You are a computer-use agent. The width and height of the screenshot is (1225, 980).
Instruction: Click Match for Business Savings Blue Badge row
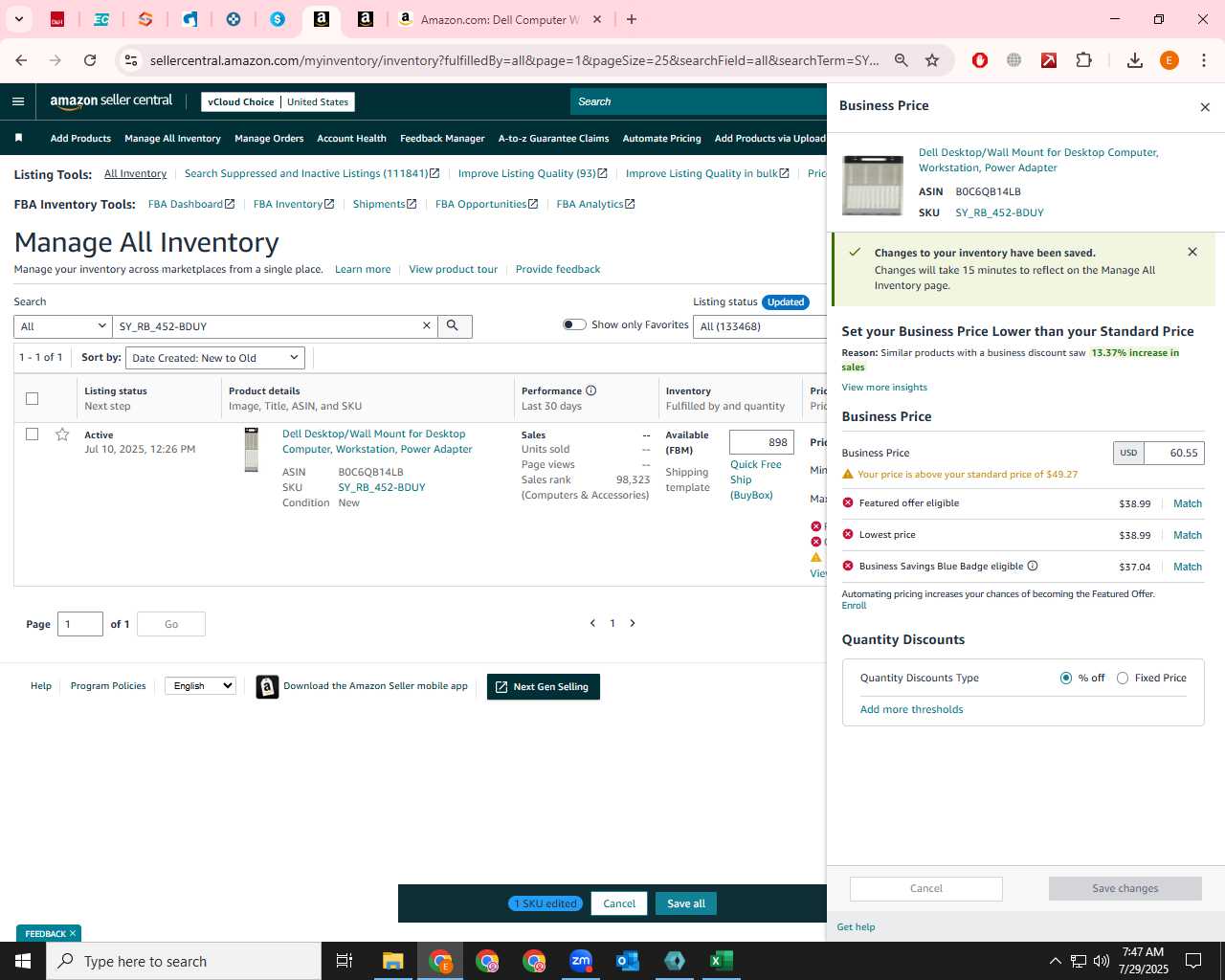click(1188, 567)
